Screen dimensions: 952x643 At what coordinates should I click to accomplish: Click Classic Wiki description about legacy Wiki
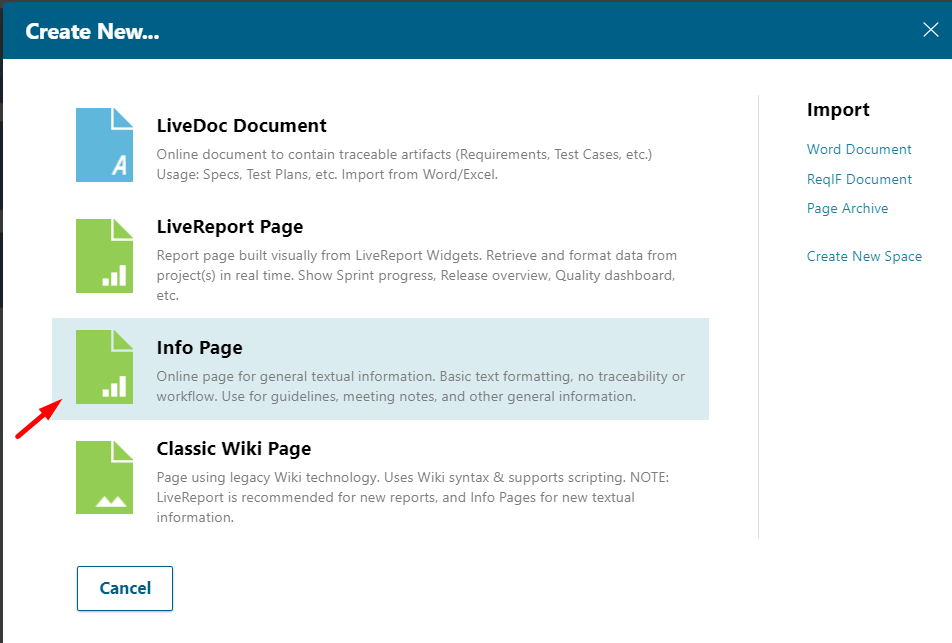click(413, 497)
